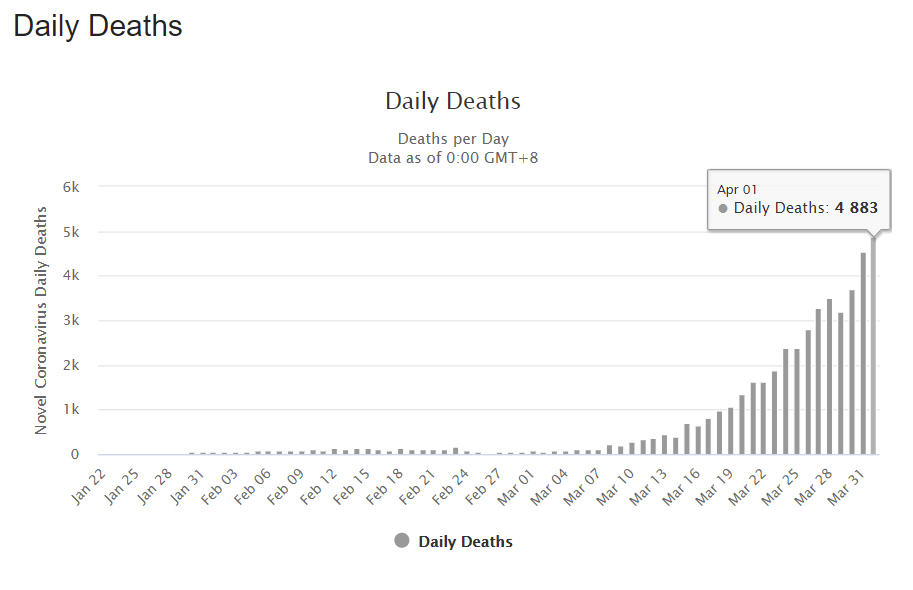Viewport: 913px width, 590px height.
Task: Click the Data as of 0:00 GMT+8 text
Action: pos(453,157)
